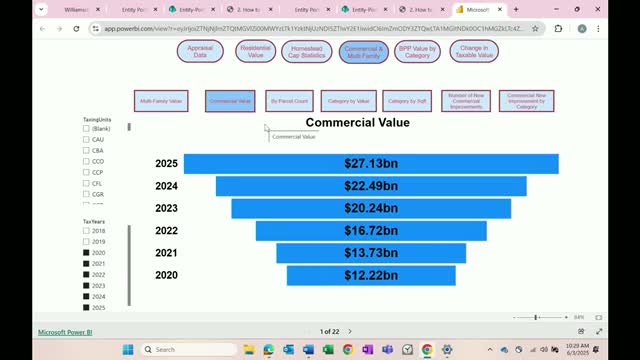640x360 pixels.
Task: Click inside the taskbar Search box
Action: (x=189, y=349)
